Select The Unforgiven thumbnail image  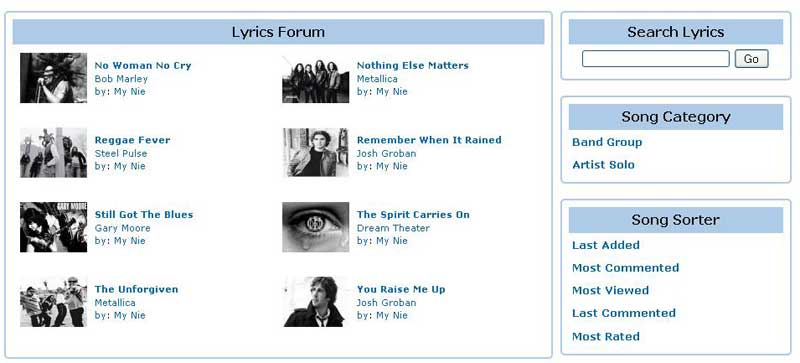54,302
